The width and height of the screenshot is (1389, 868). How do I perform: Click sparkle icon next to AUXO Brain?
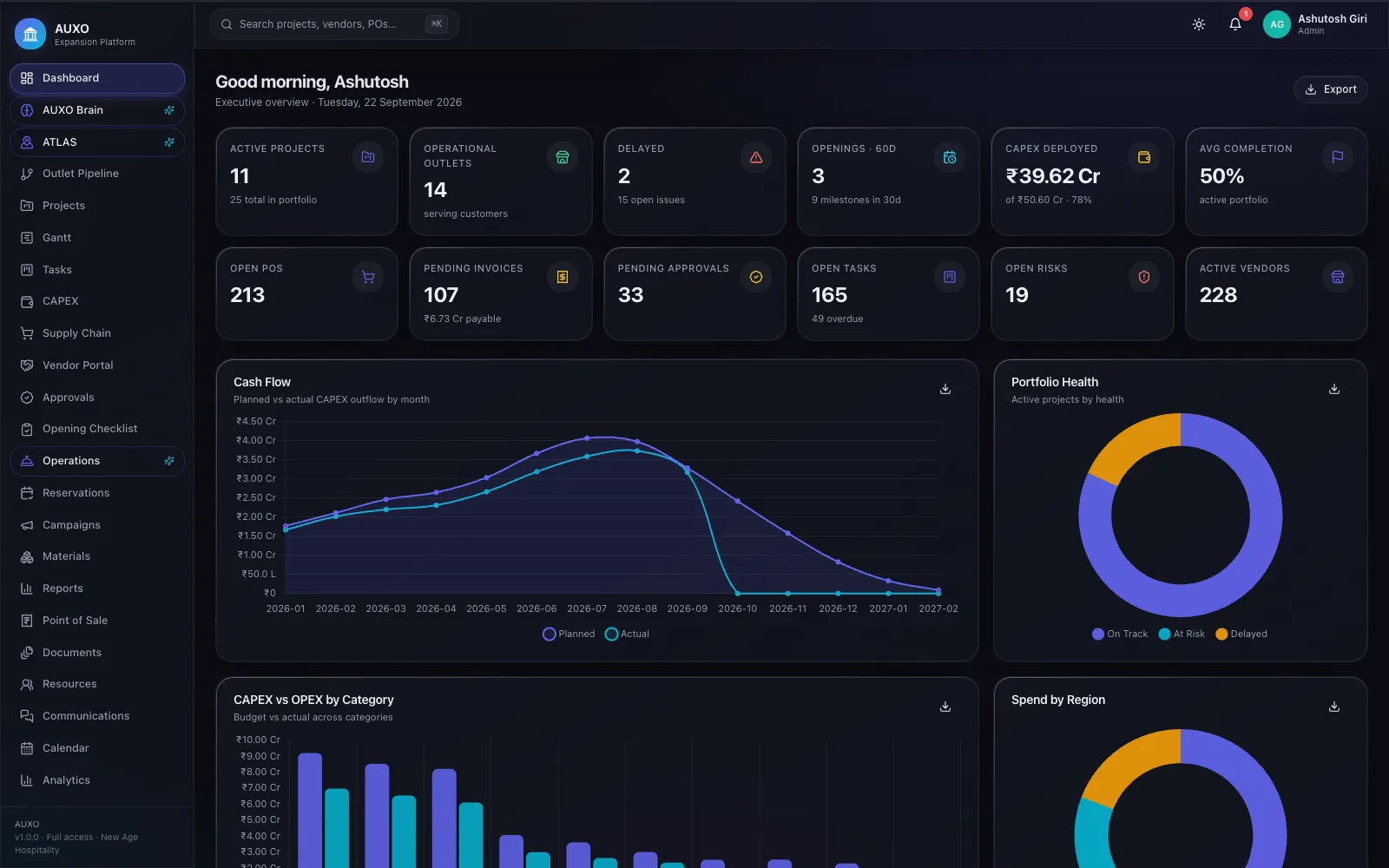(169, 110)
